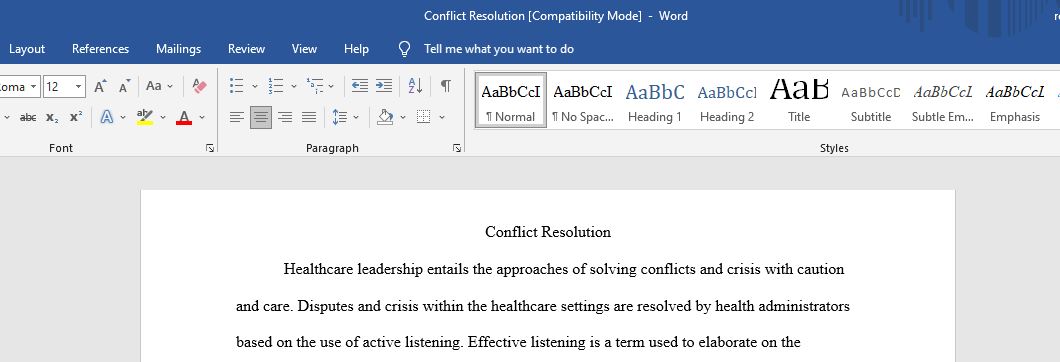Expand the Text Effects dropdown arrow

(123, 117)
